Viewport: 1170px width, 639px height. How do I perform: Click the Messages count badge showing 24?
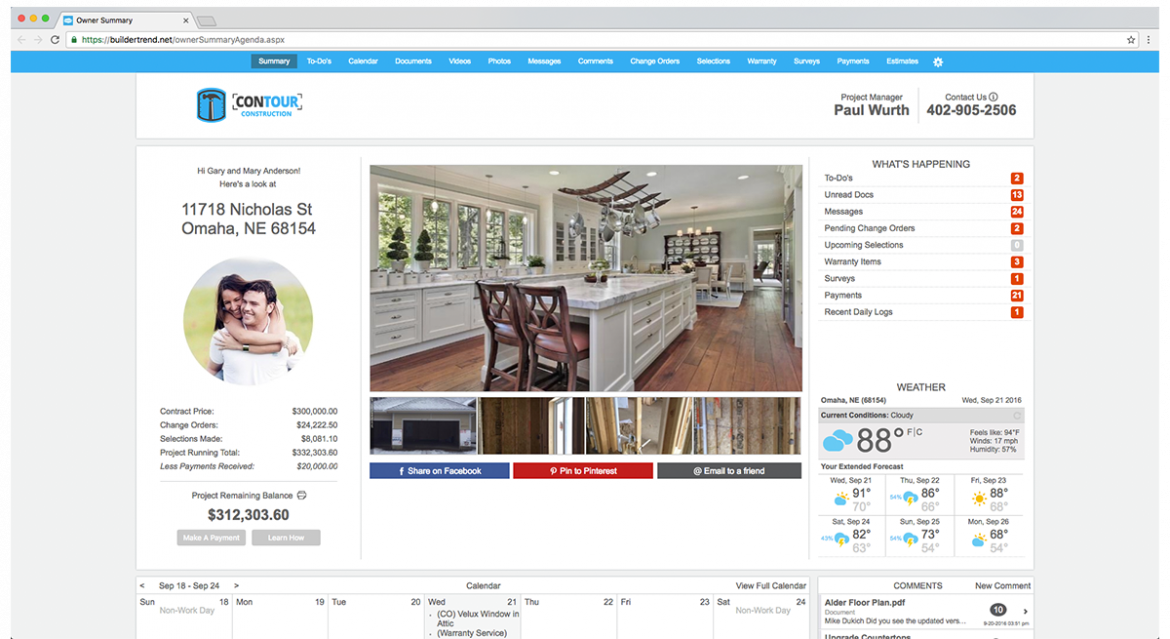click(x=1016, y=211)
